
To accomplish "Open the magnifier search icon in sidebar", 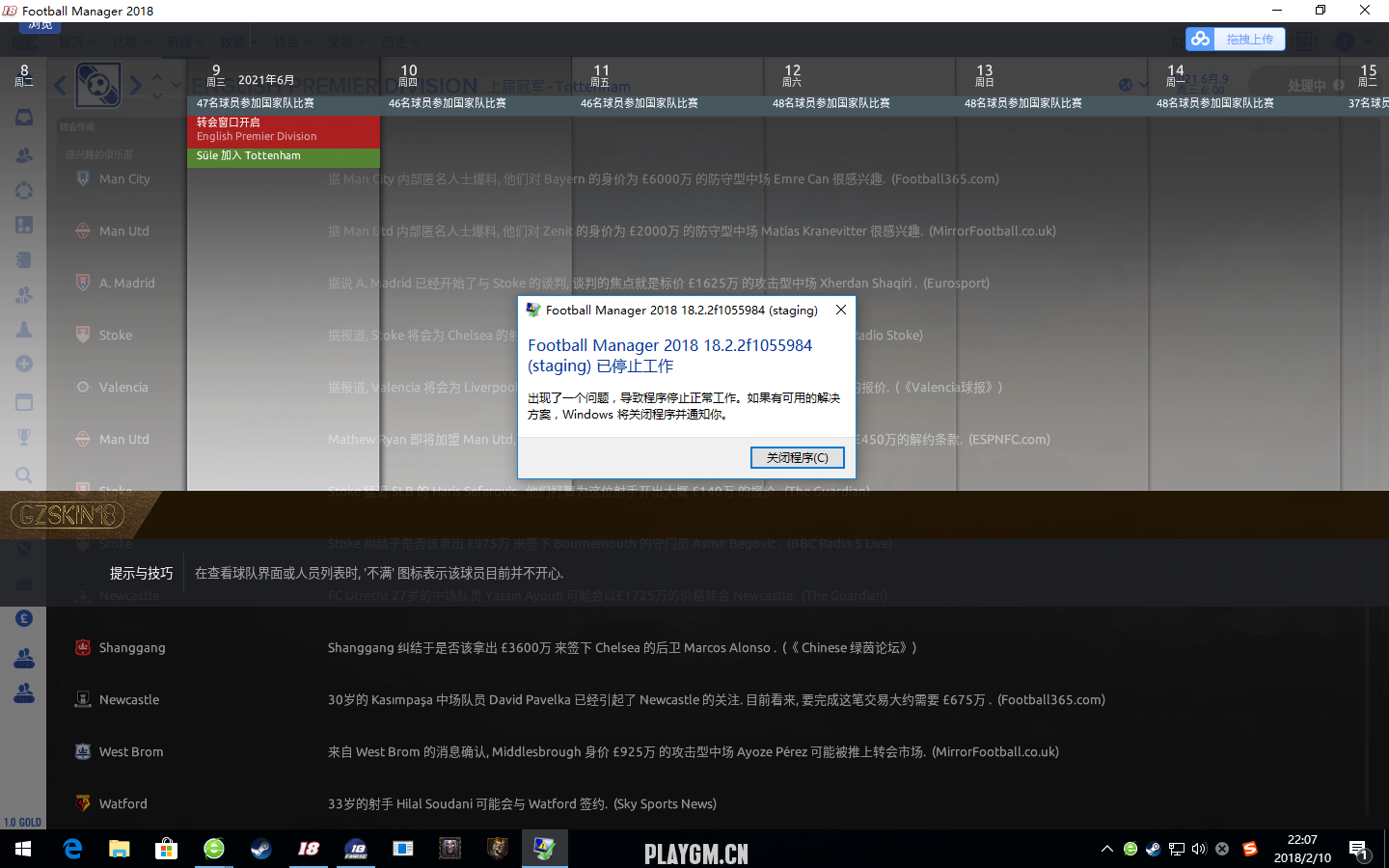I will pyautogui.click(x=24, y=475).
